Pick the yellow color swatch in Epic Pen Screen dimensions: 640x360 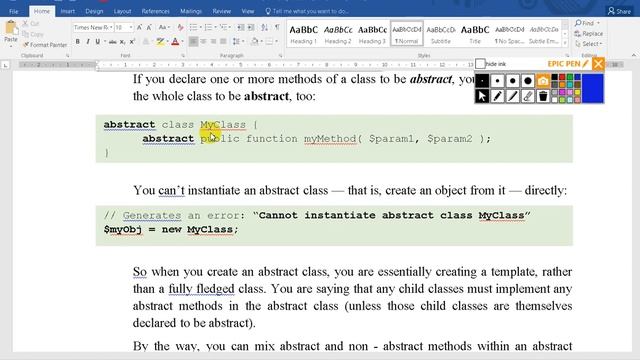(577, 93)
